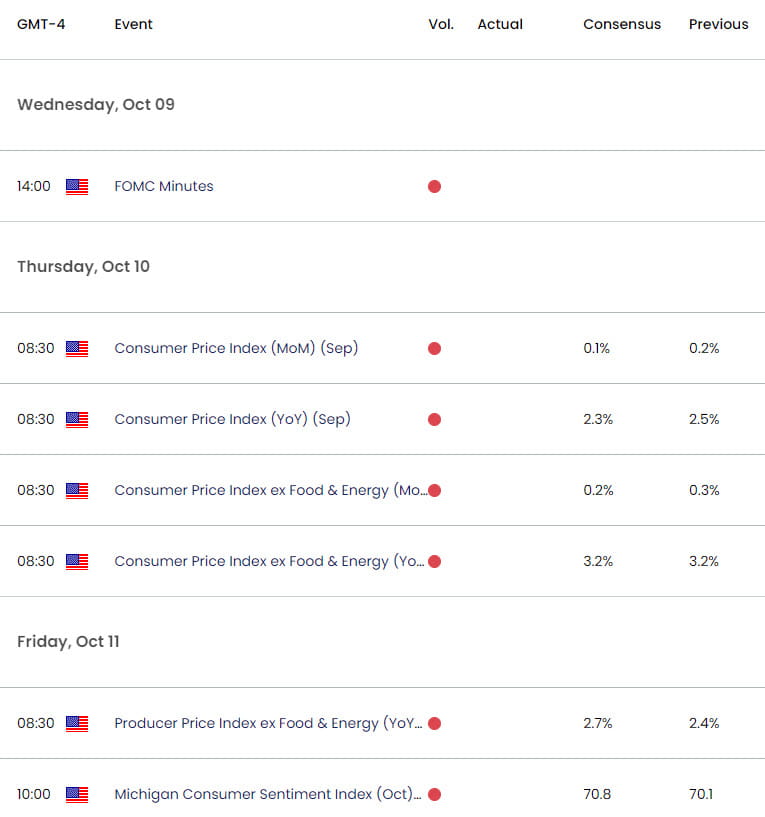Collapse the Thursday, Oct 10 section
The image size is (765, 817).
pos(83,266)
